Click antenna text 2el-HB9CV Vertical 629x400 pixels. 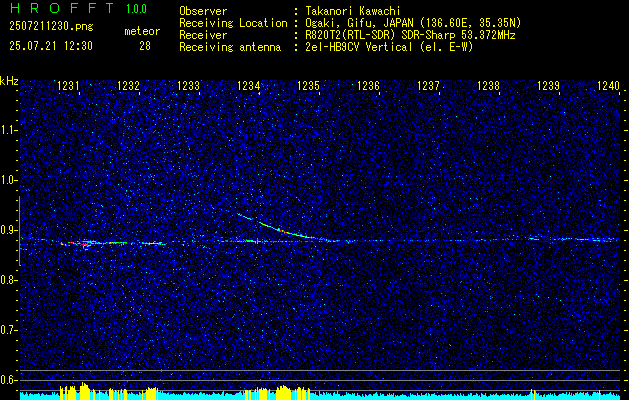pos(357,47)
